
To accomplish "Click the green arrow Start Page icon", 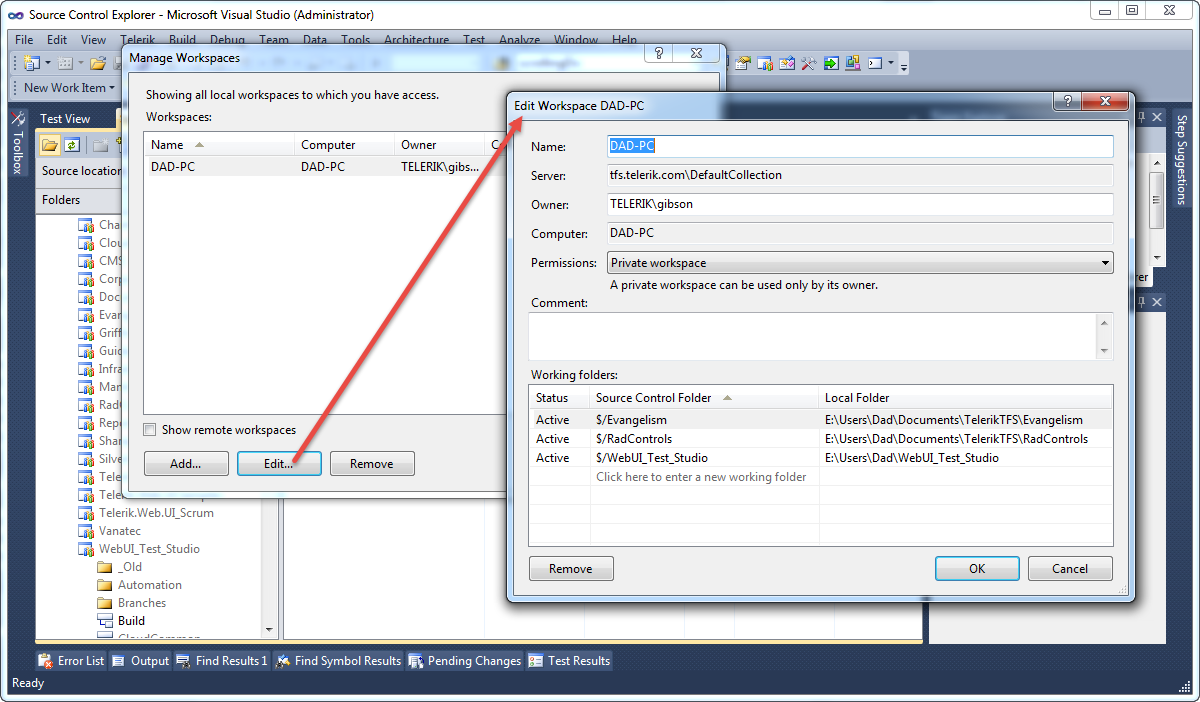I will point(831,63).
